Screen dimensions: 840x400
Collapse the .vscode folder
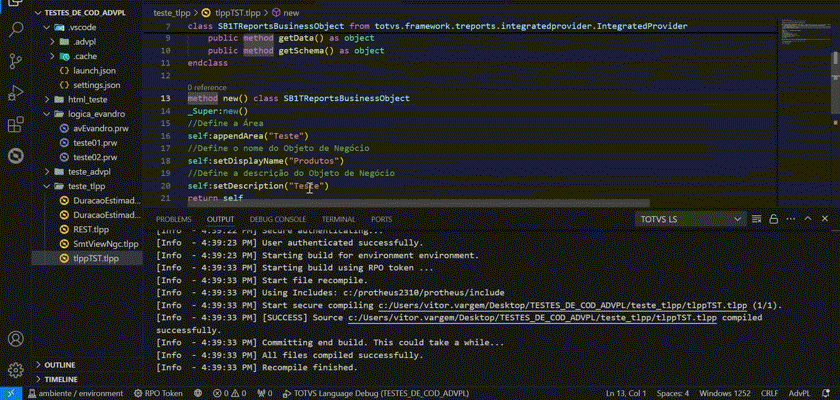(x=81, y=27)
